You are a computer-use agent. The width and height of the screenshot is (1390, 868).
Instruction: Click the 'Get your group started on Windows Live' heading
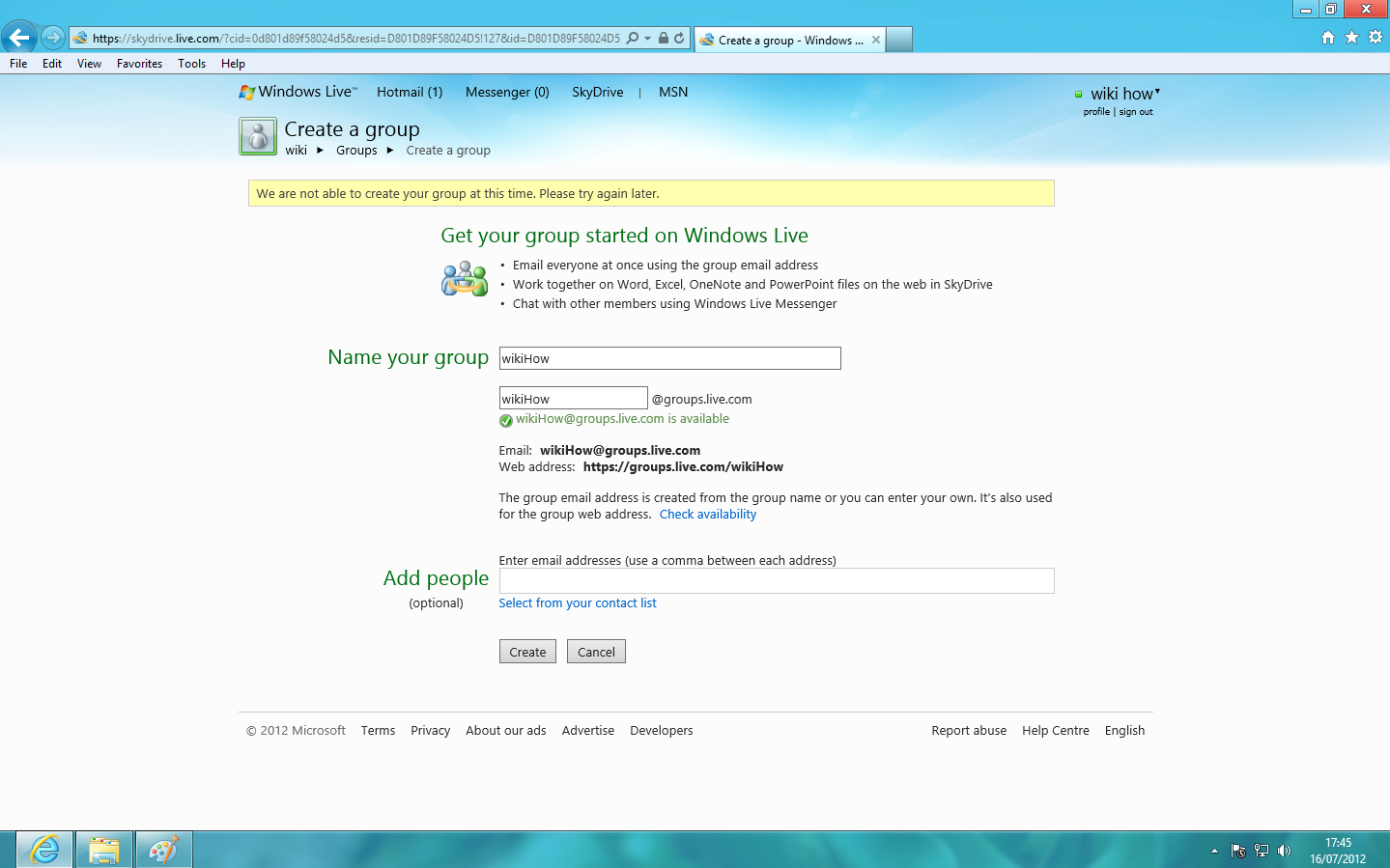pyautogui.click(x=624, y=236)
